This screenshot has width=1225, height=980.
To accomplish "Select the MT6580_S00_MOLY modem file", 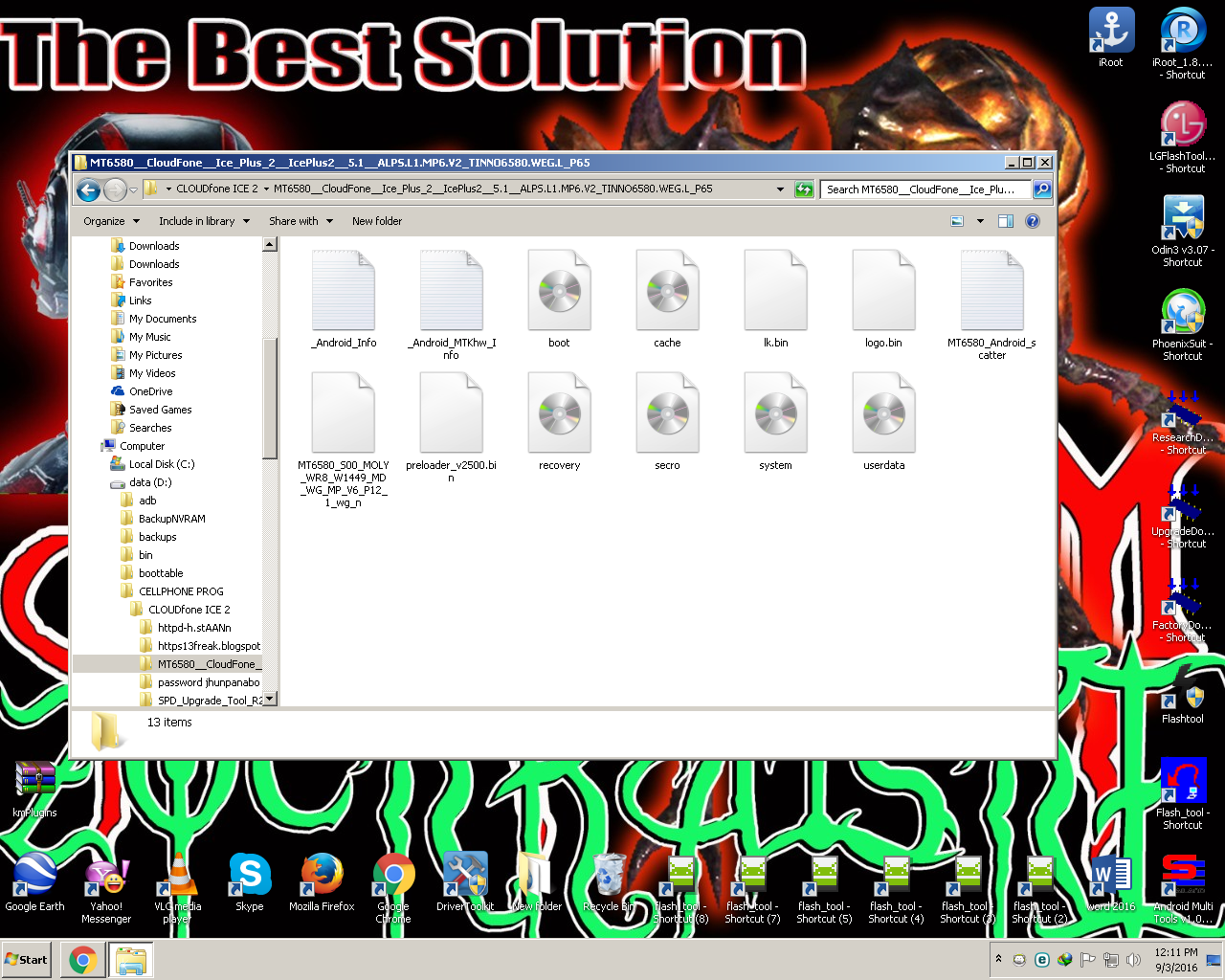I will [344, 440].
